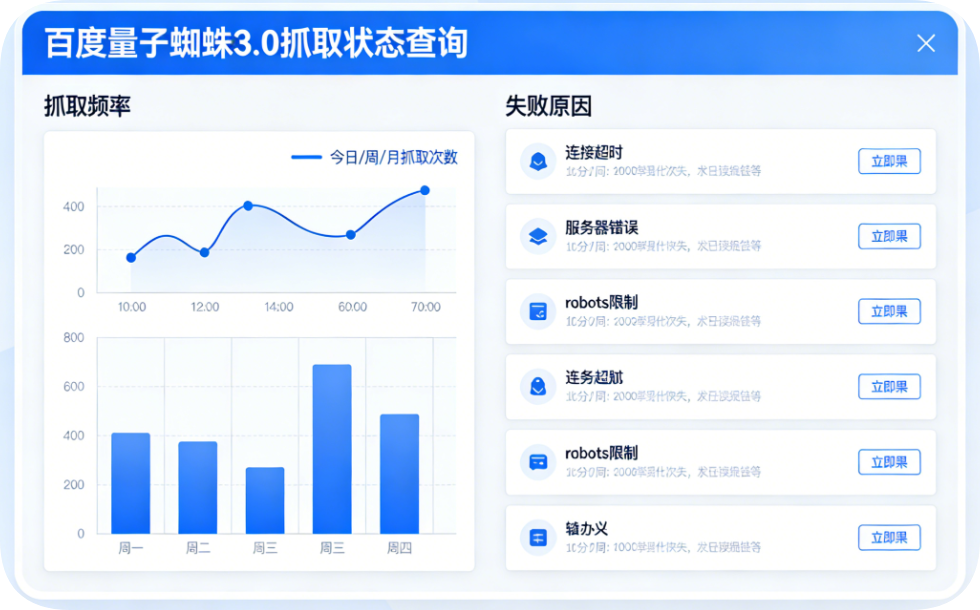Viewport: 980px width, 610px height.
Task: Click the blue line legend icon above the chart
Action: pyautogui.click(x=307, y=157)
